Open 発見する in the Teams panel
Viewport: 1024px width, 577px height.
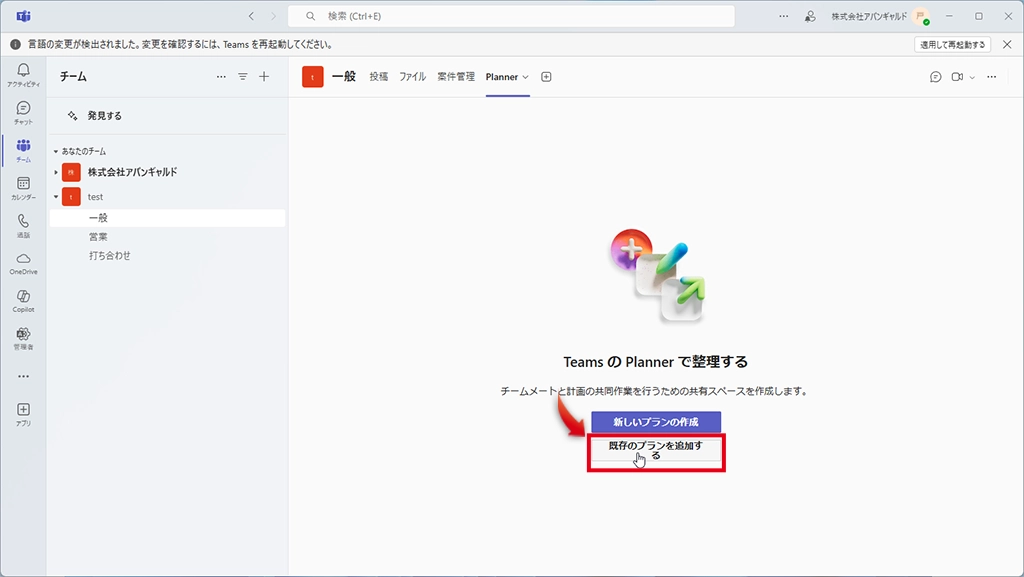tap(104, 116)
